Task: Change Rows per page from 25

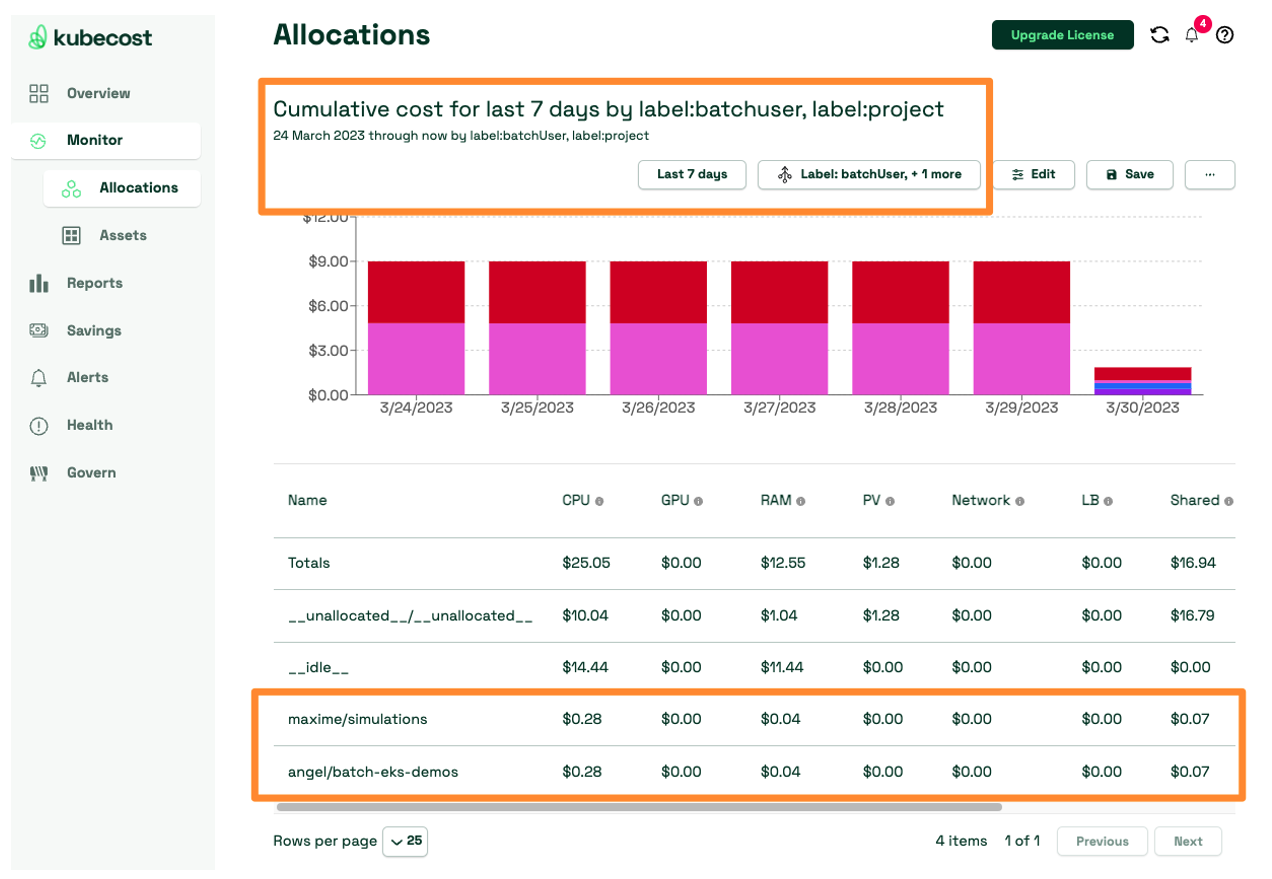Action: tap(404, 841)
